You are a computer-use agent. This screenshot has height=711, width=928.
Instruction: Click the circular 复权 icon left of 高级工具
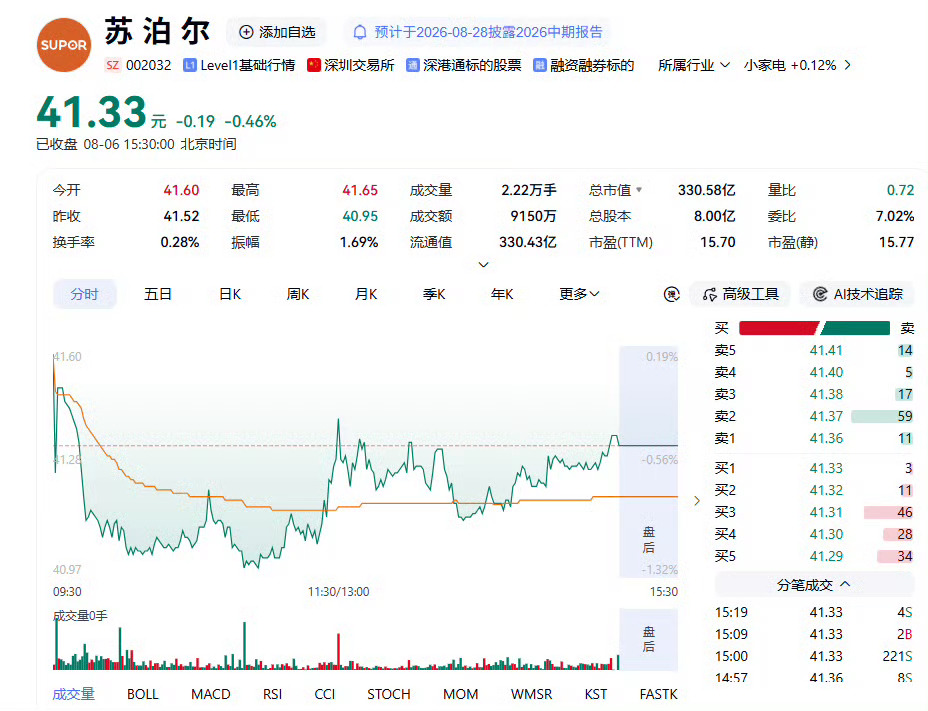pyautogui.click(x=672, y=294)
